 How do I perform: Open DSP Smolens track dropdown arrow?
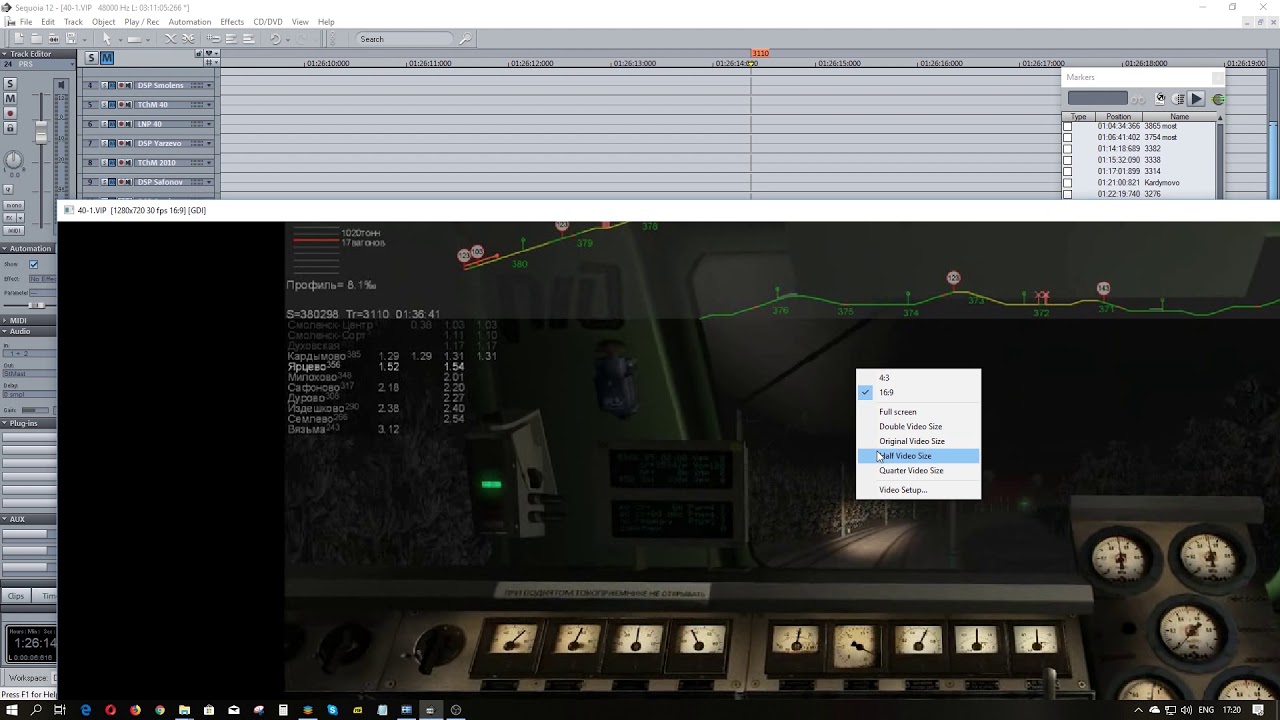(209, 85)
